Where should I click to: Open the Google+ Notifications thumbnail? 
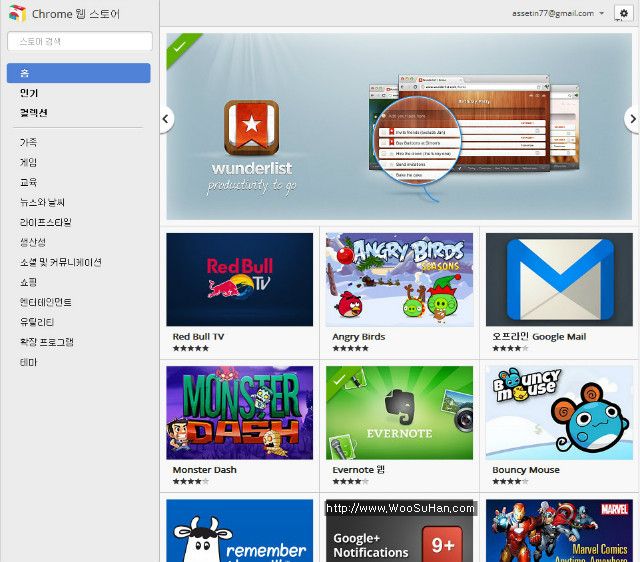click(x=400, y=531)
